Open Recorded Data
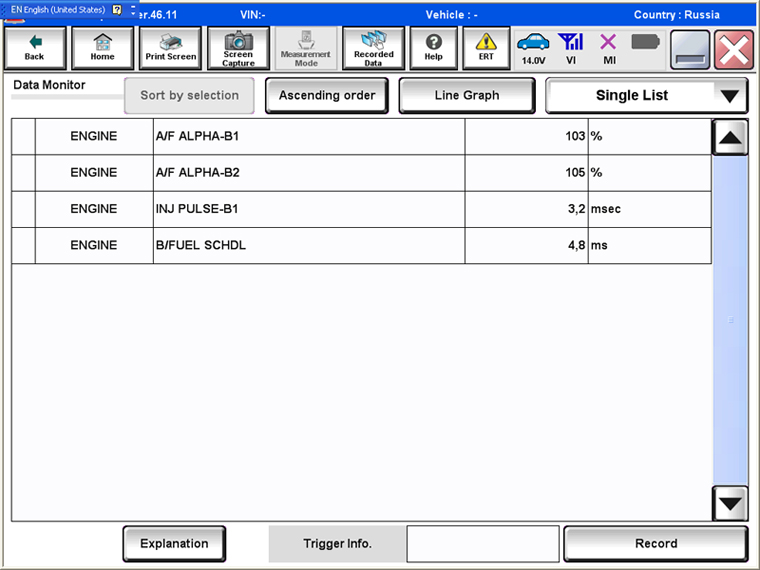This screenshot has width=760, height=570. pyautogui.click(x=373, y=48)
